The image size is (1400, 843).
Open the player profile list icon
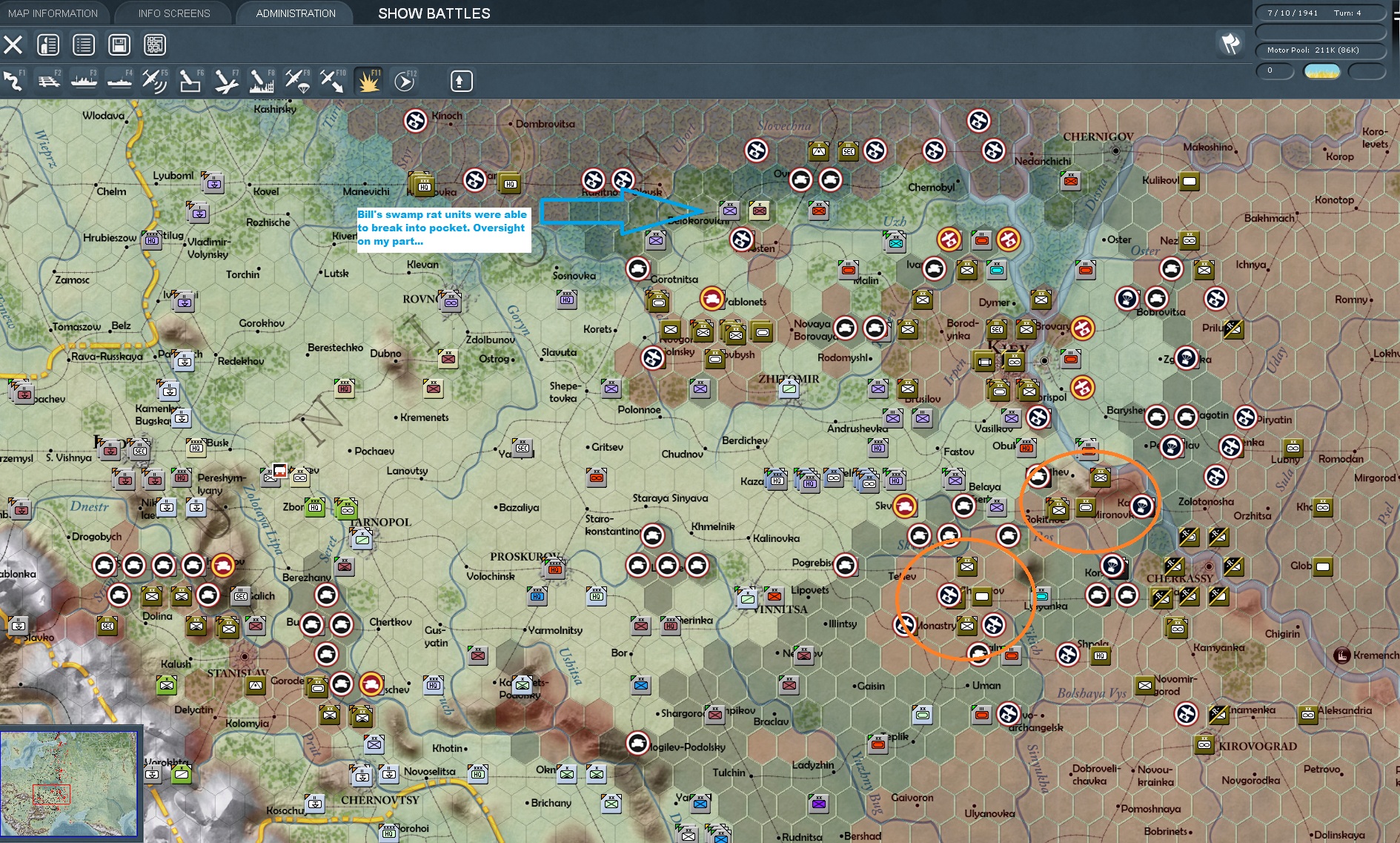(48, 45)
